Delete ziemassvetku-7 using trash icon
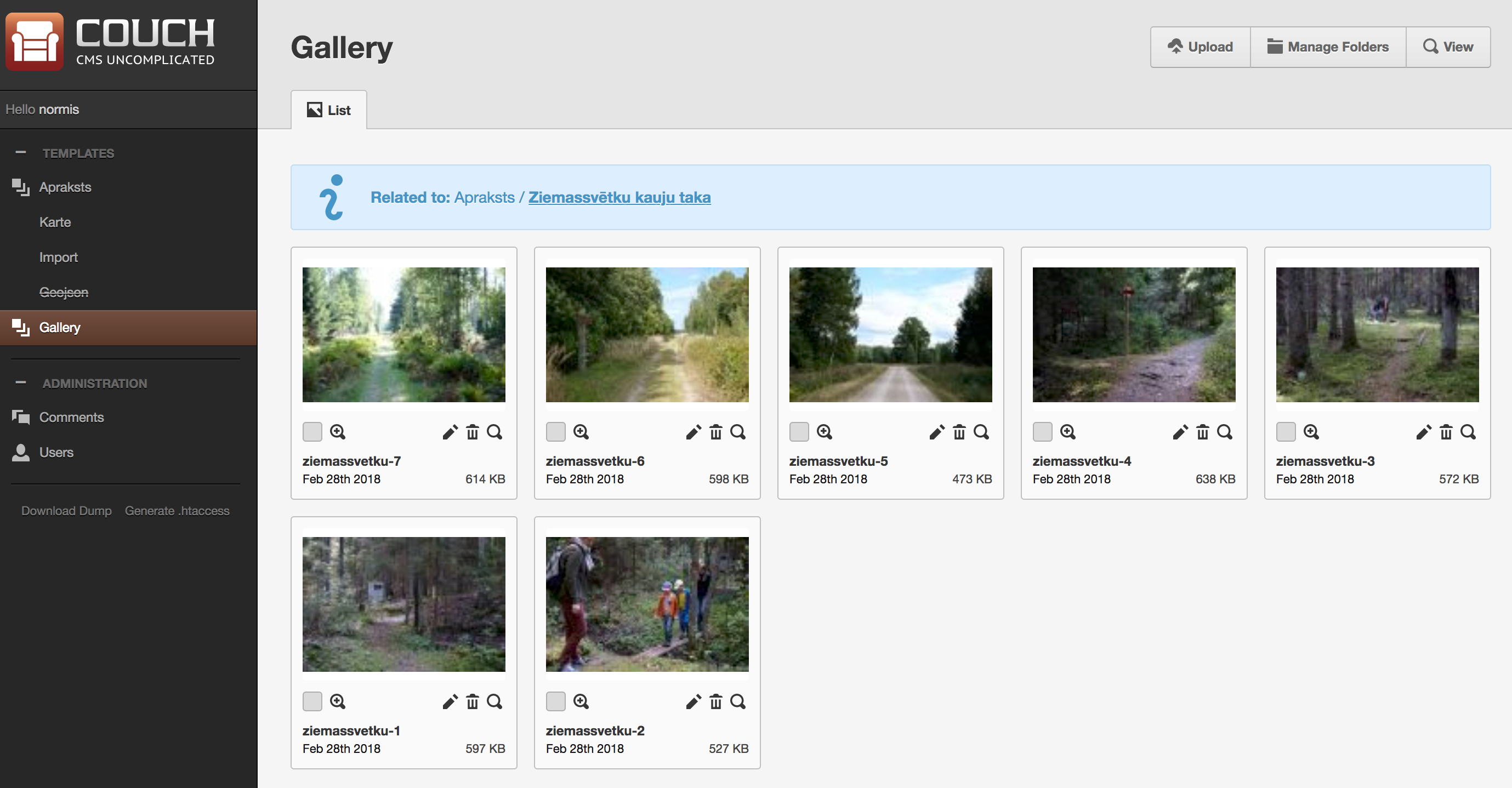This screenshot has height=788, width=1512. coord(473,432)
